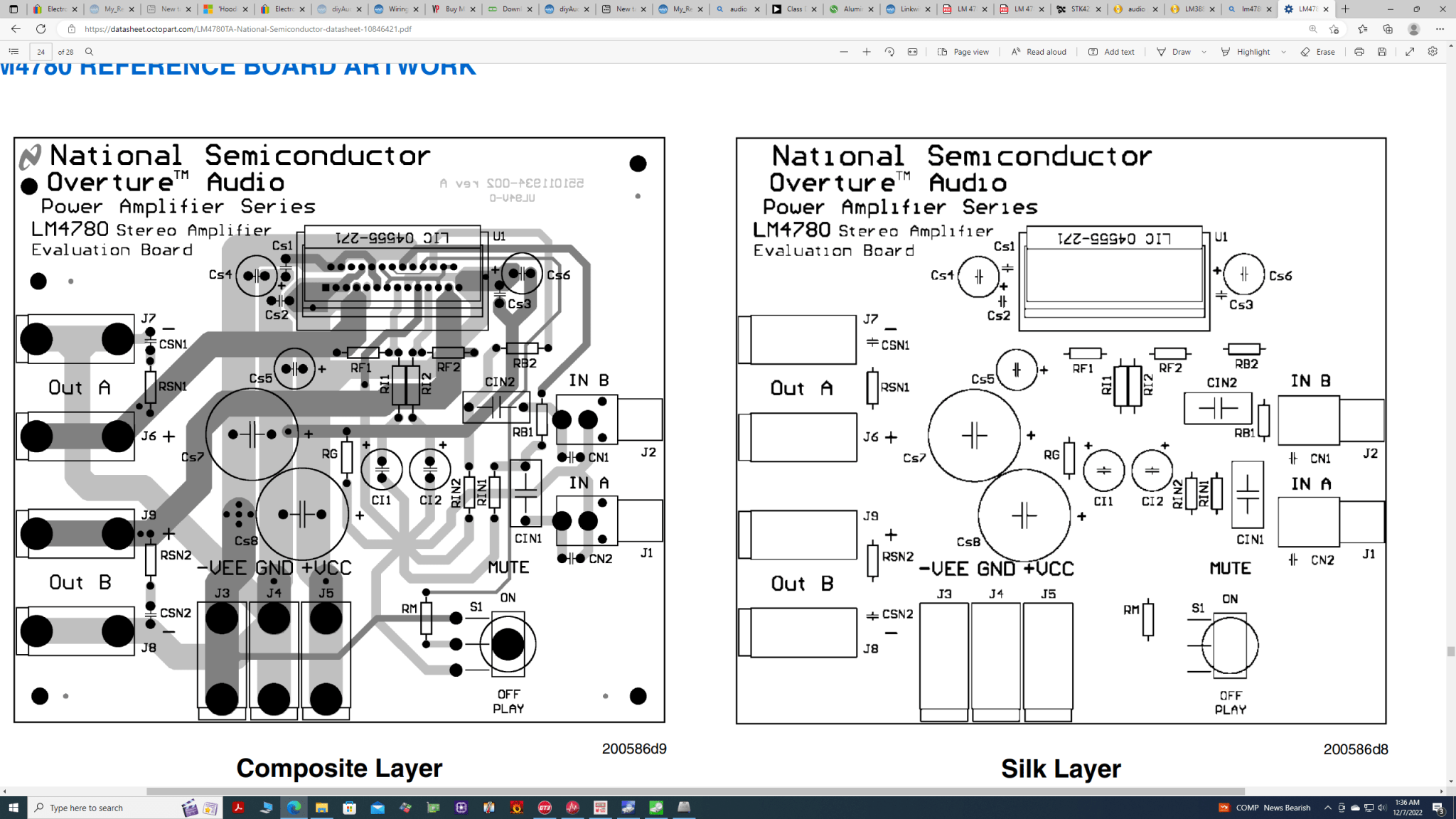Click the address bar URL

(248, 29)
